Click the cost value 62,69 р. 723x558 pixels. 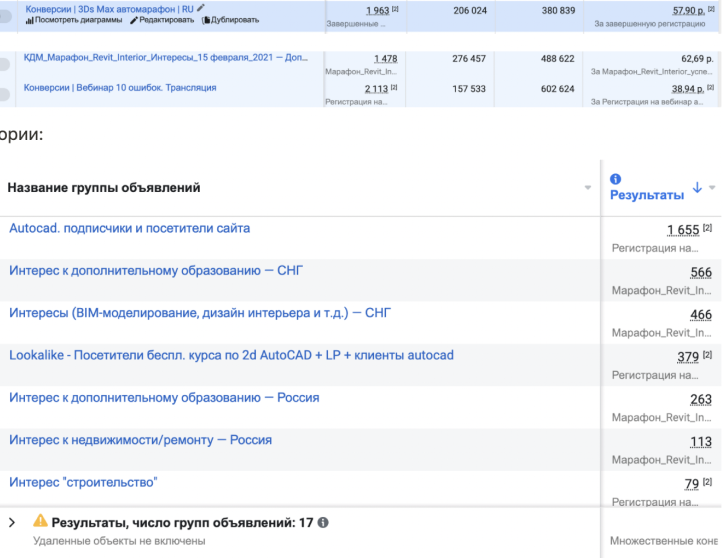click(x=697, y=59)
